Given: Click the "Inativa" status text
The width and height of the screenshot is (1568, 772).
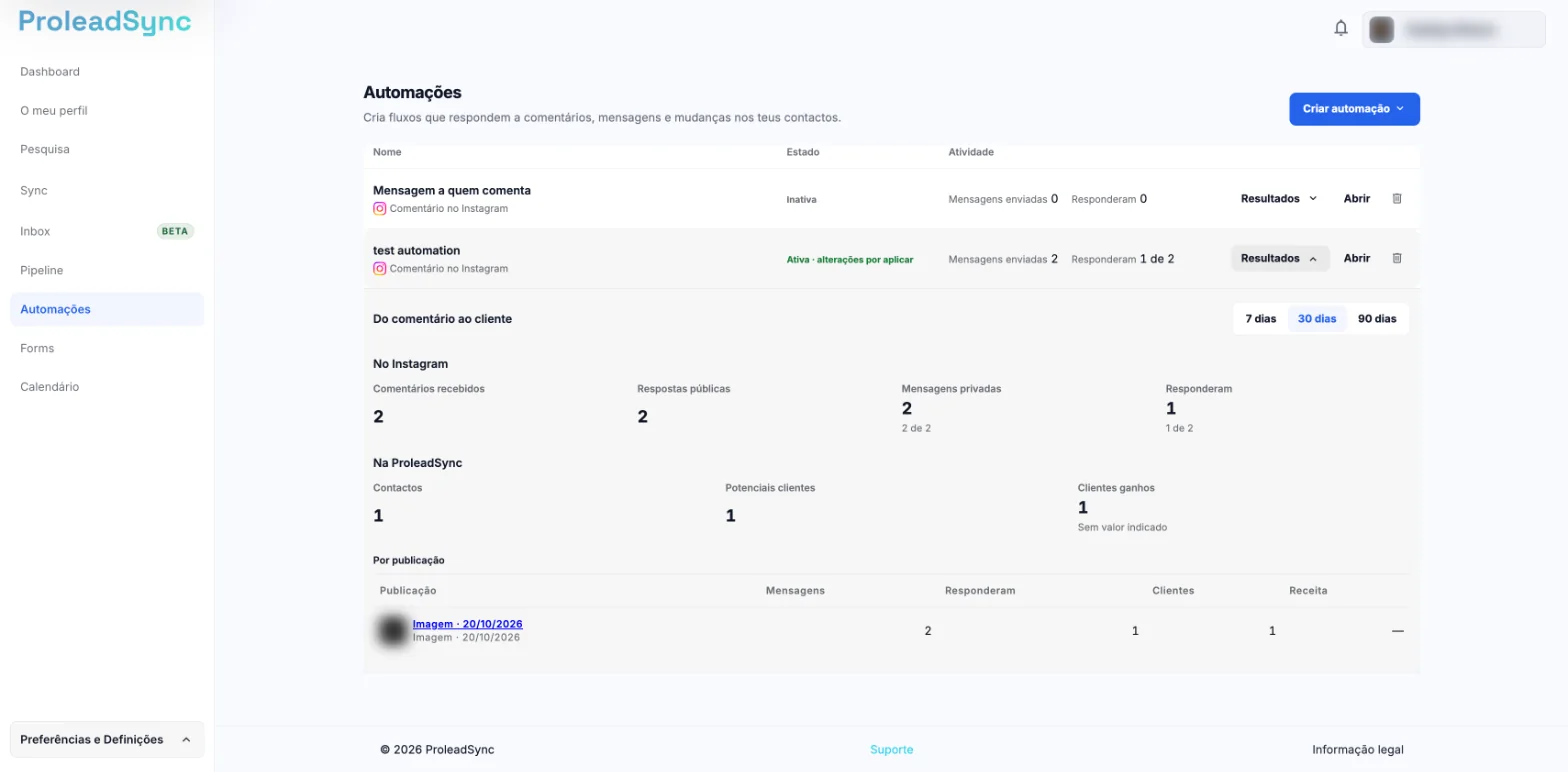Looking at the screenshot, I should click(x=801, y=199).
